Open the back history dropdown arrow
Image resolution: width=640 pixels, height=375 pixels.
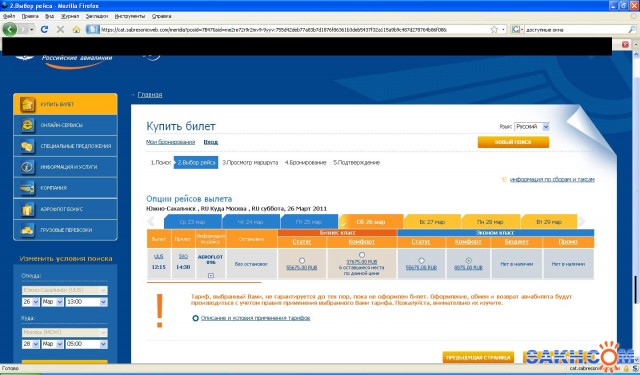[32, 29]
